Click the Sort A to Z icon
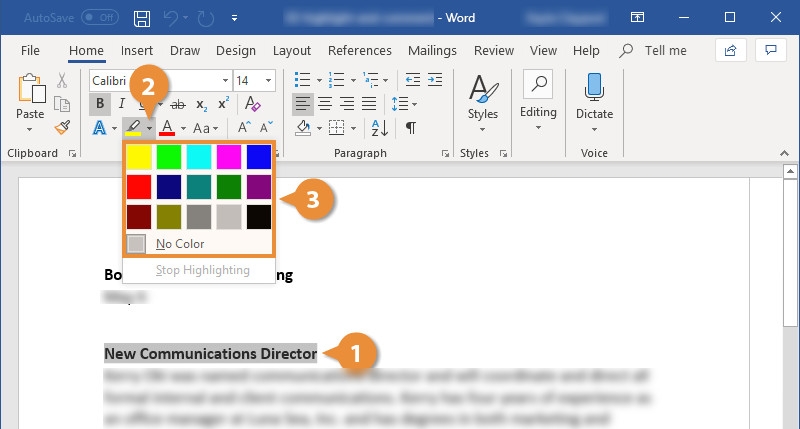This screenshot has height=429, width=800. pyautogui.click(x=379, y=127)
